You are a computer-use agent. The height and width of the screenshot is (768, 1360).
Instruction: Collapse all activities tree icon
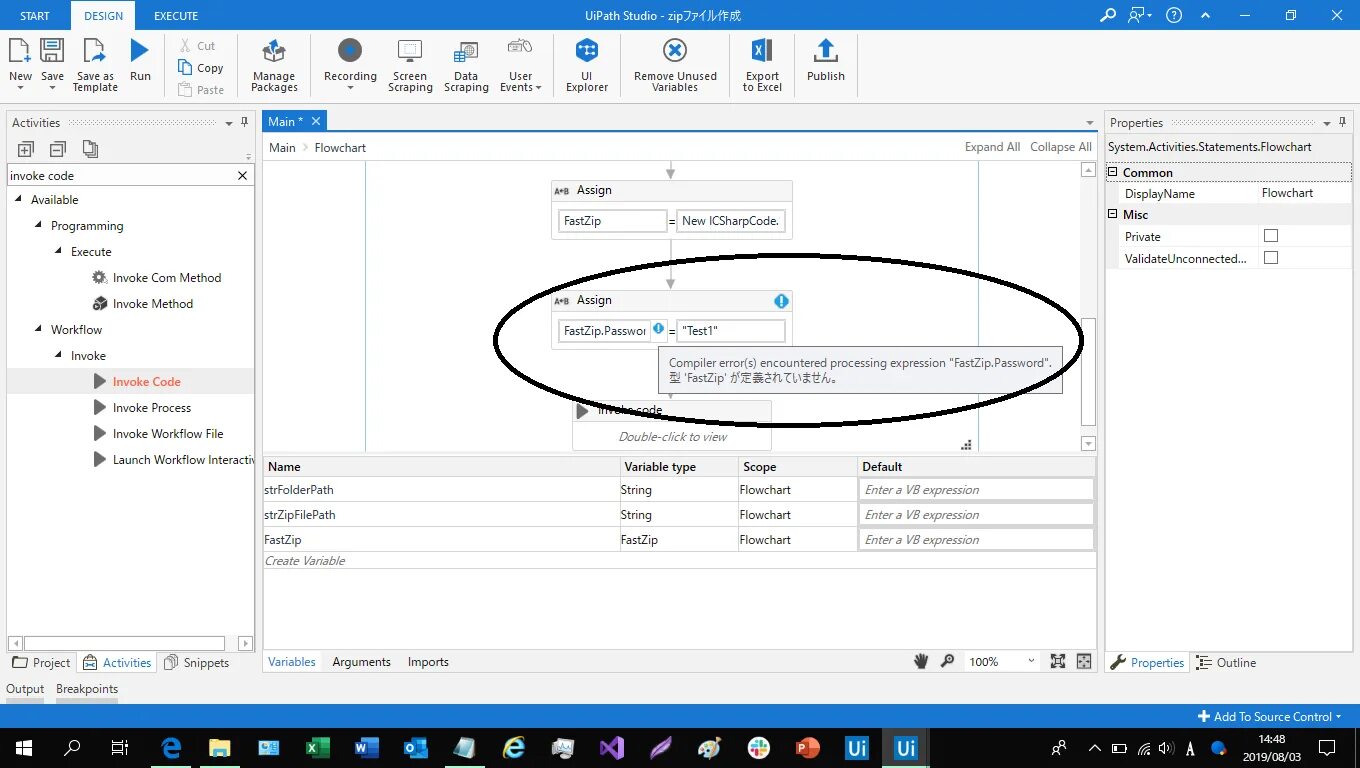pyautogui.click(x=58, y=149)
